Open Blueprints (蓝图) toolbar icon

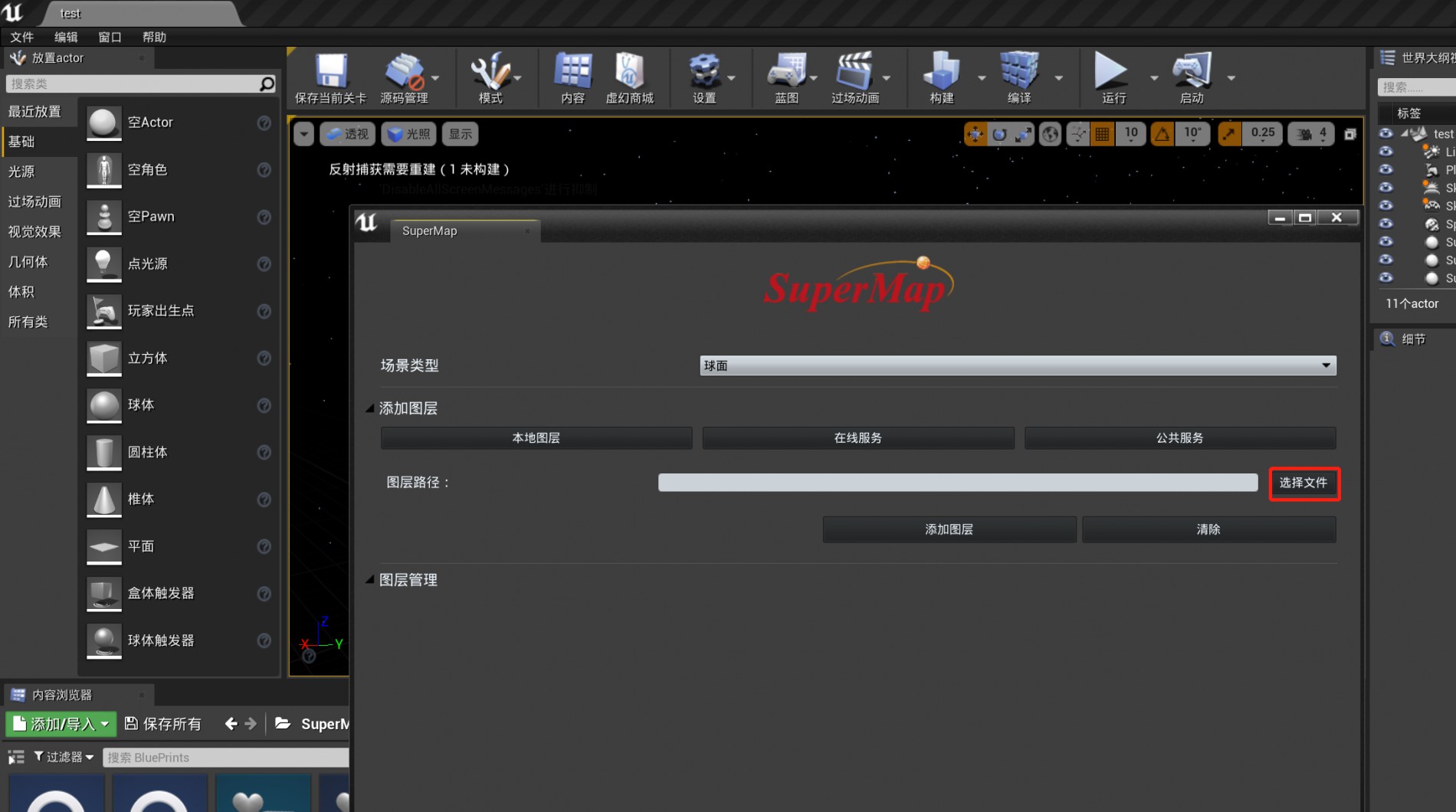786,77
